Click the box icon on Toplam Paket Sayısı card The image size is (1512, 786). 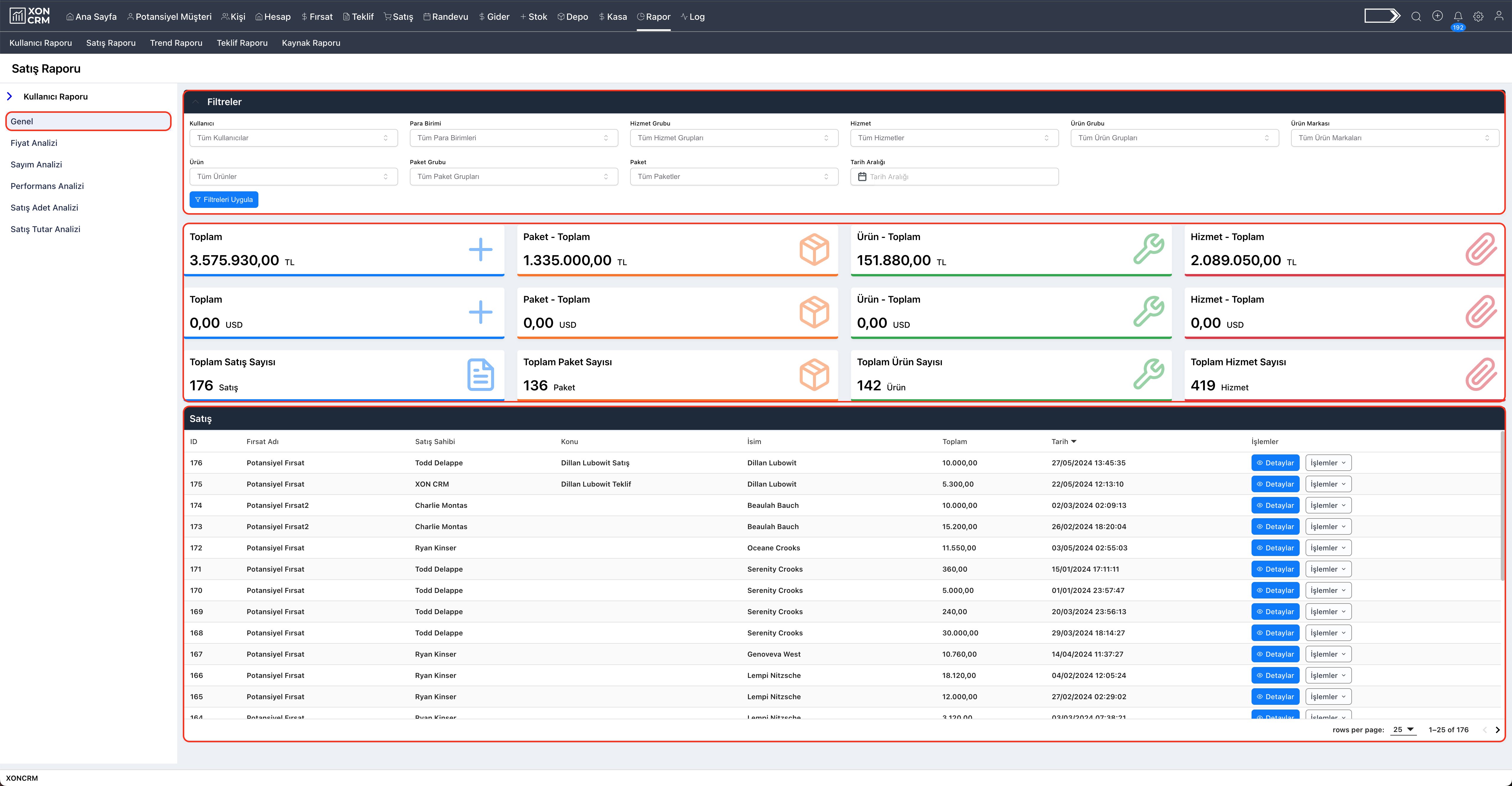pos(814,374)
